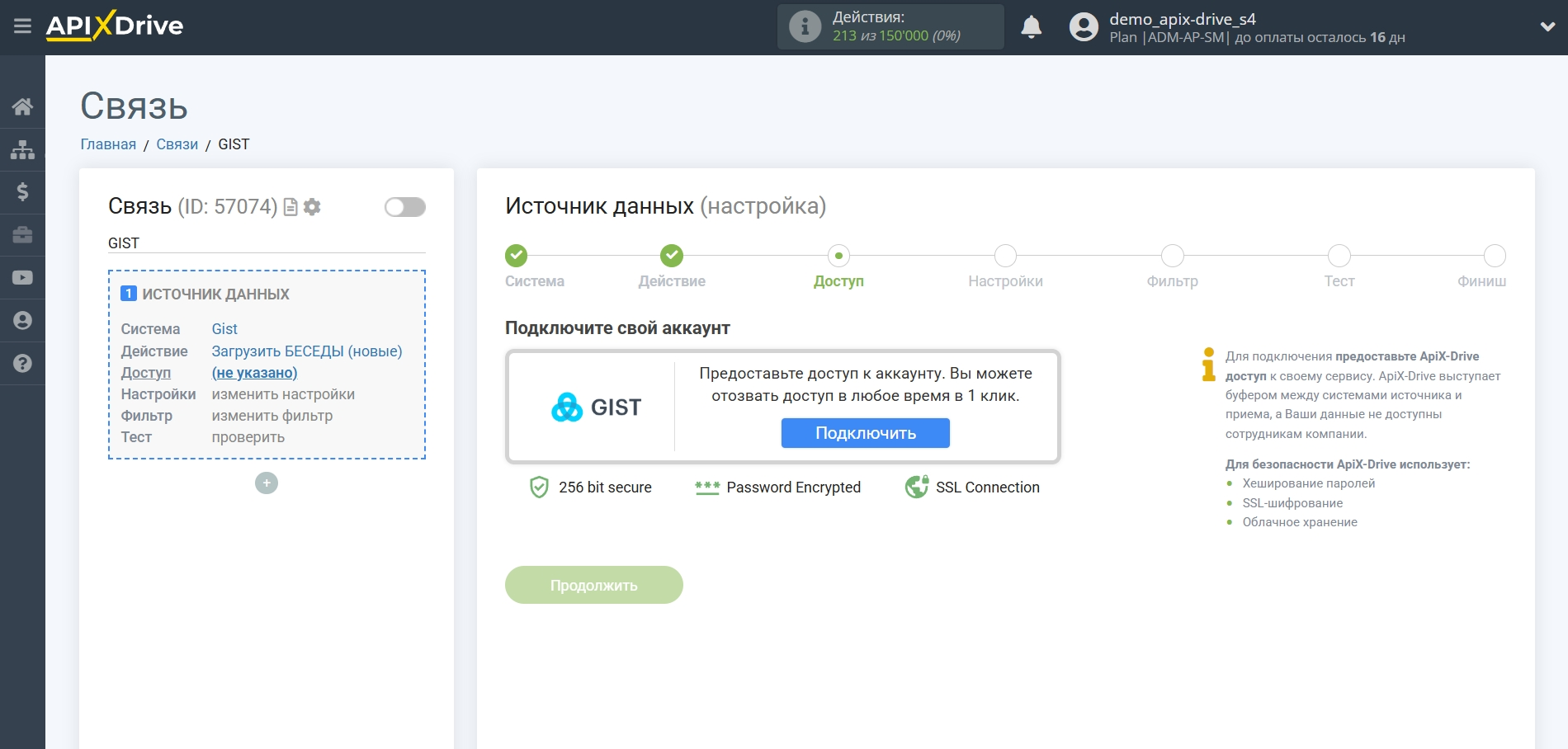Open connections section from the sidebar hierarchy icon
The height and width of the screenshot is (749, 1568).
[22, 148]
